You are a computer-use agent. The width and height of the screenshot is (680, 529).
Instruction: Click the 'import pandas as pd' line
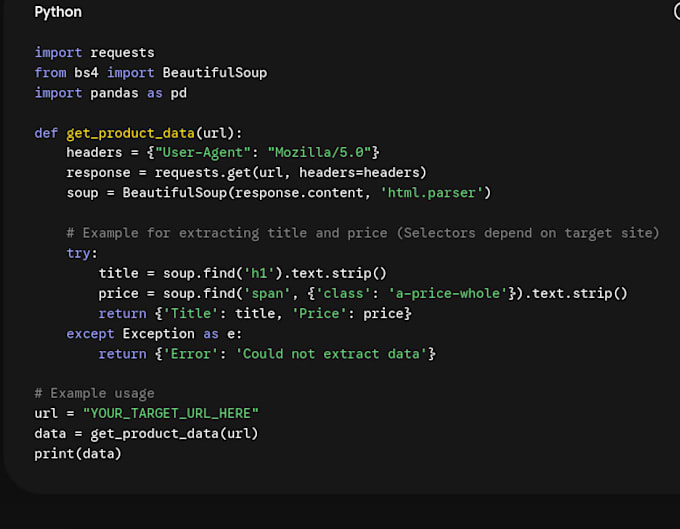tap(111, 93)
